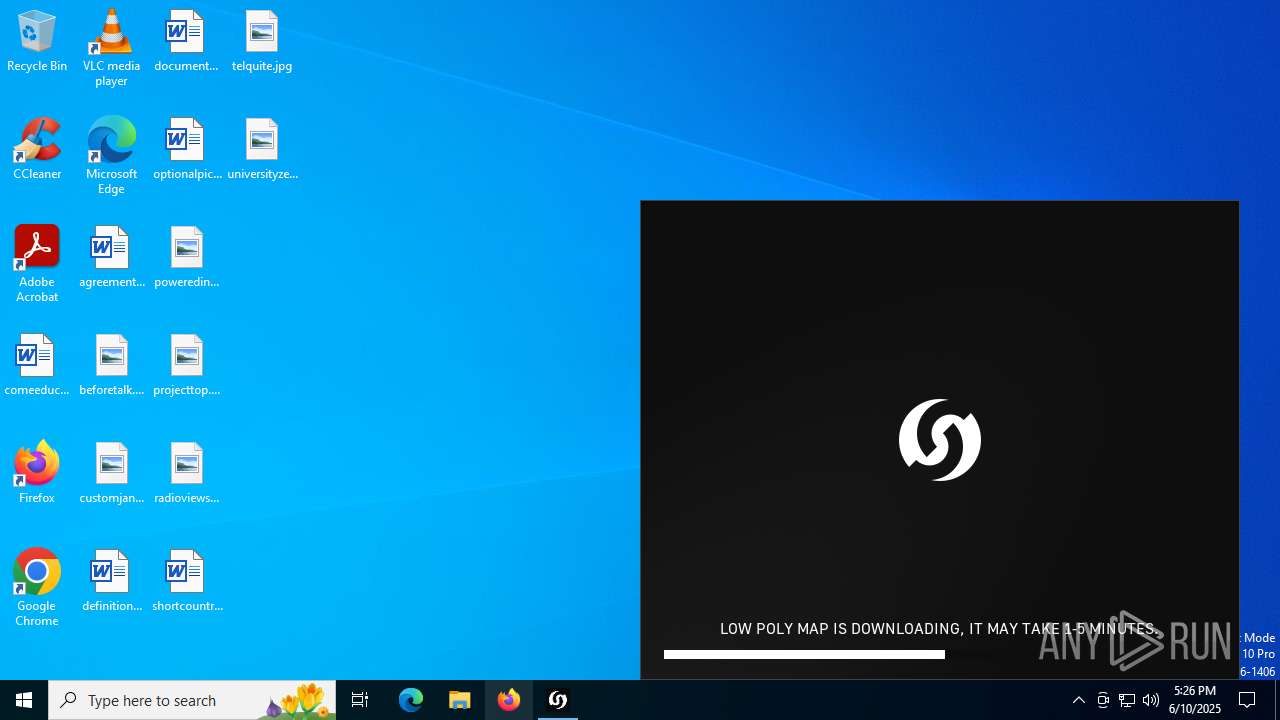The height and width of the screenshot is (720, 1280).
Task: Launch Microsoft Edge from taskbar
Action: tap(411, 700)
